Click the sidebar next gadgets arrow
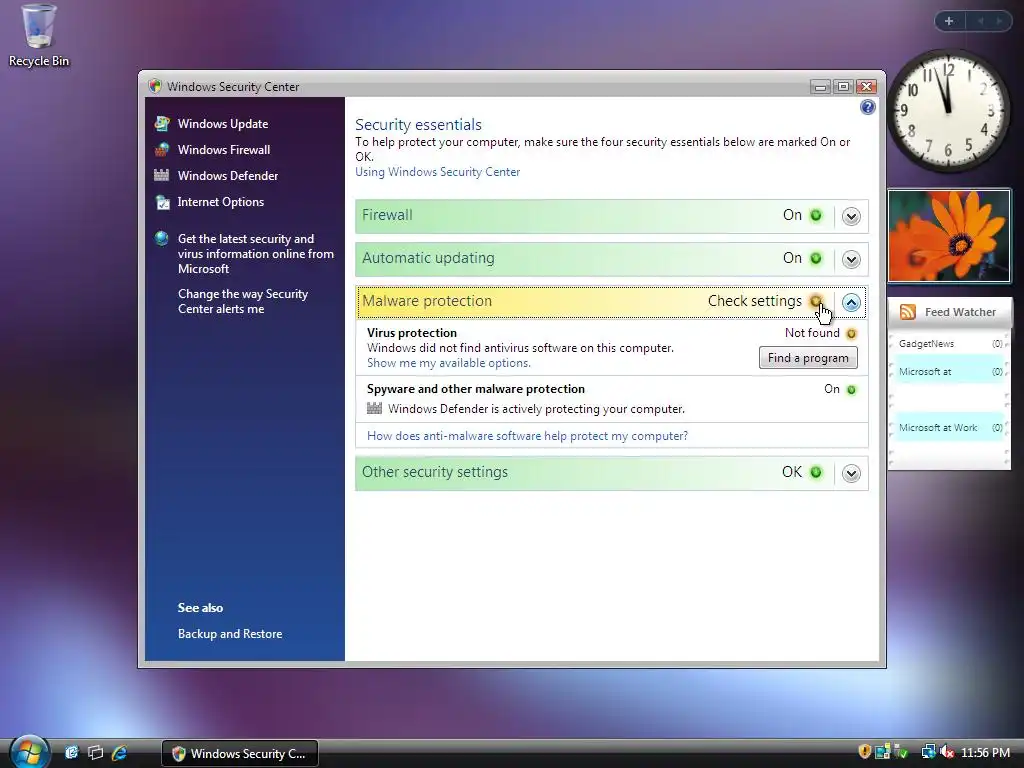Screen dimensions: 1024x768 pos(999,21)
